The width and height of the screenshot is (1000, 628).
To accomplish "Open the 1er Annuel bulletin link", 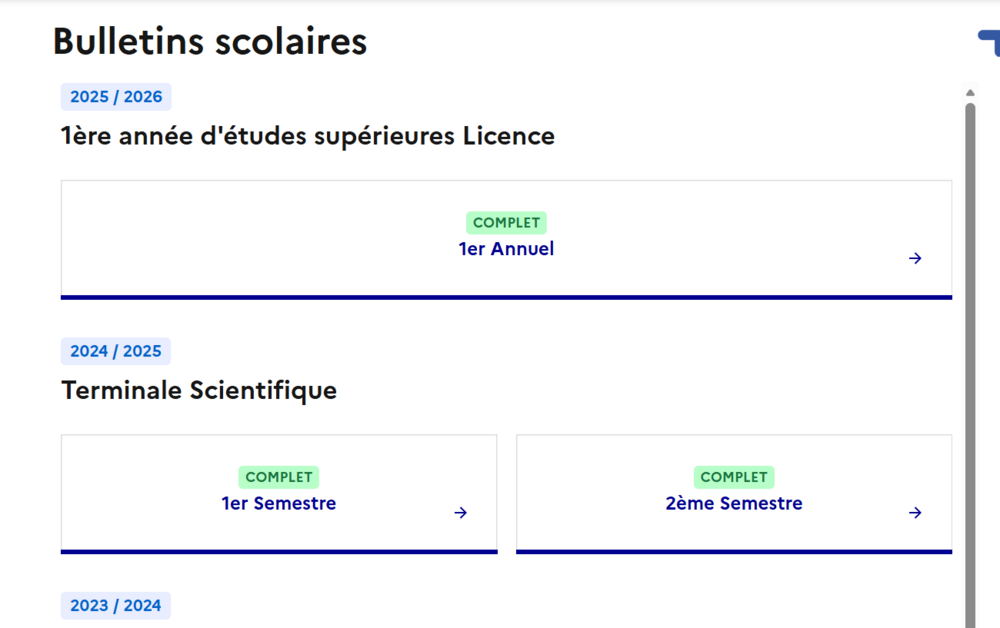I will 506,249.
